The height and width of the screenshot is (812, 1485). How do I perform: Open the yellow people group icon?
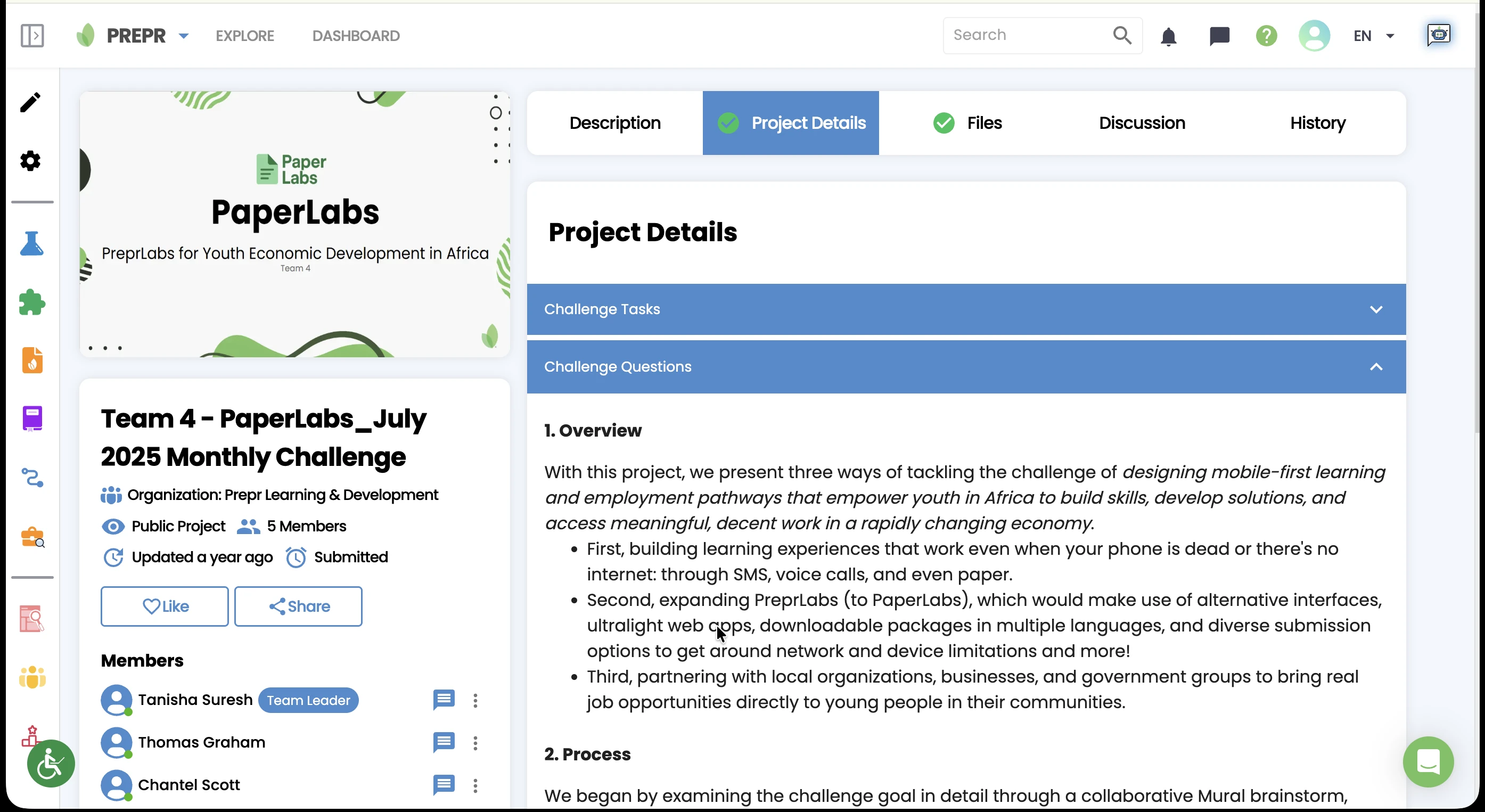(32, 677)
